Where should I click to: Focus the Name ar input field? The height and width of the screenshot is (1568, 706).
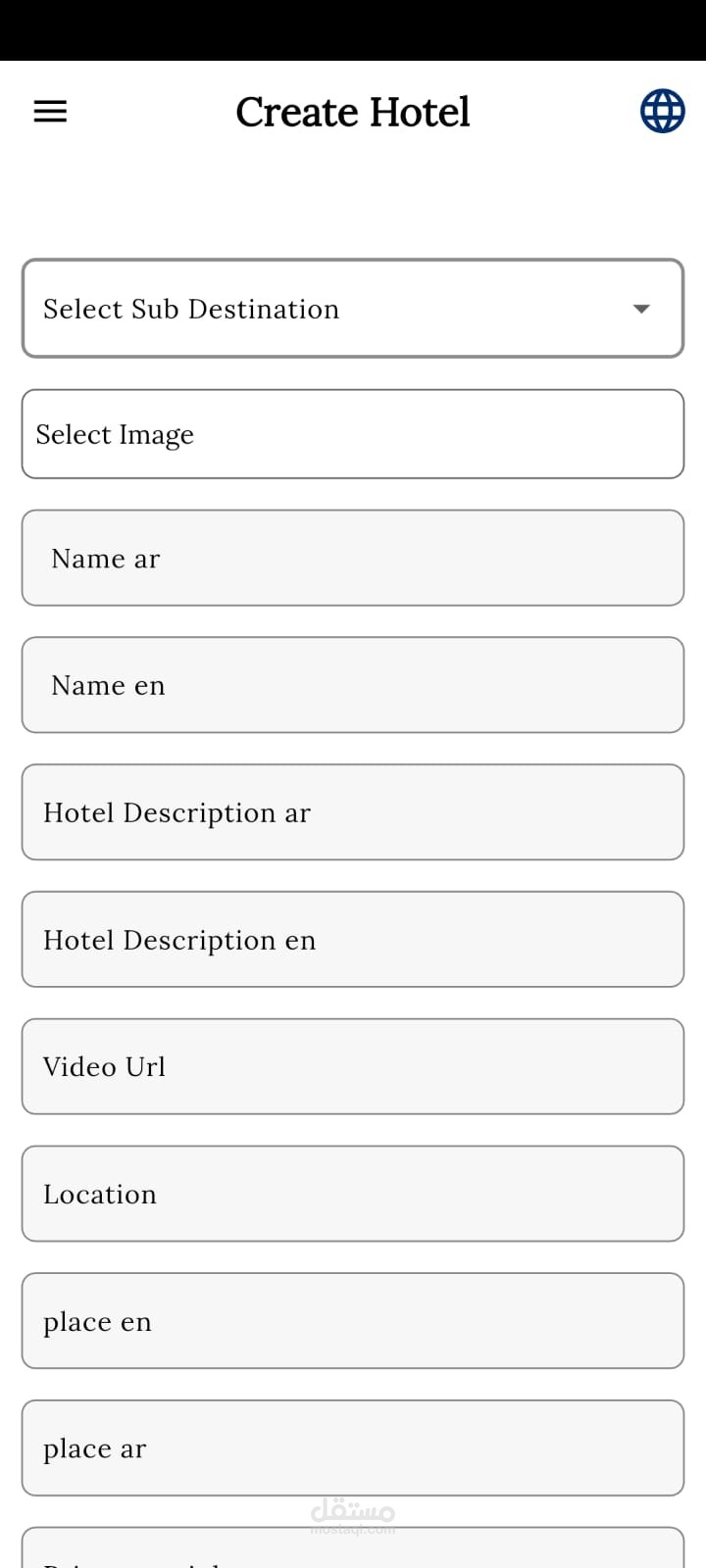(x=353, y=558)
